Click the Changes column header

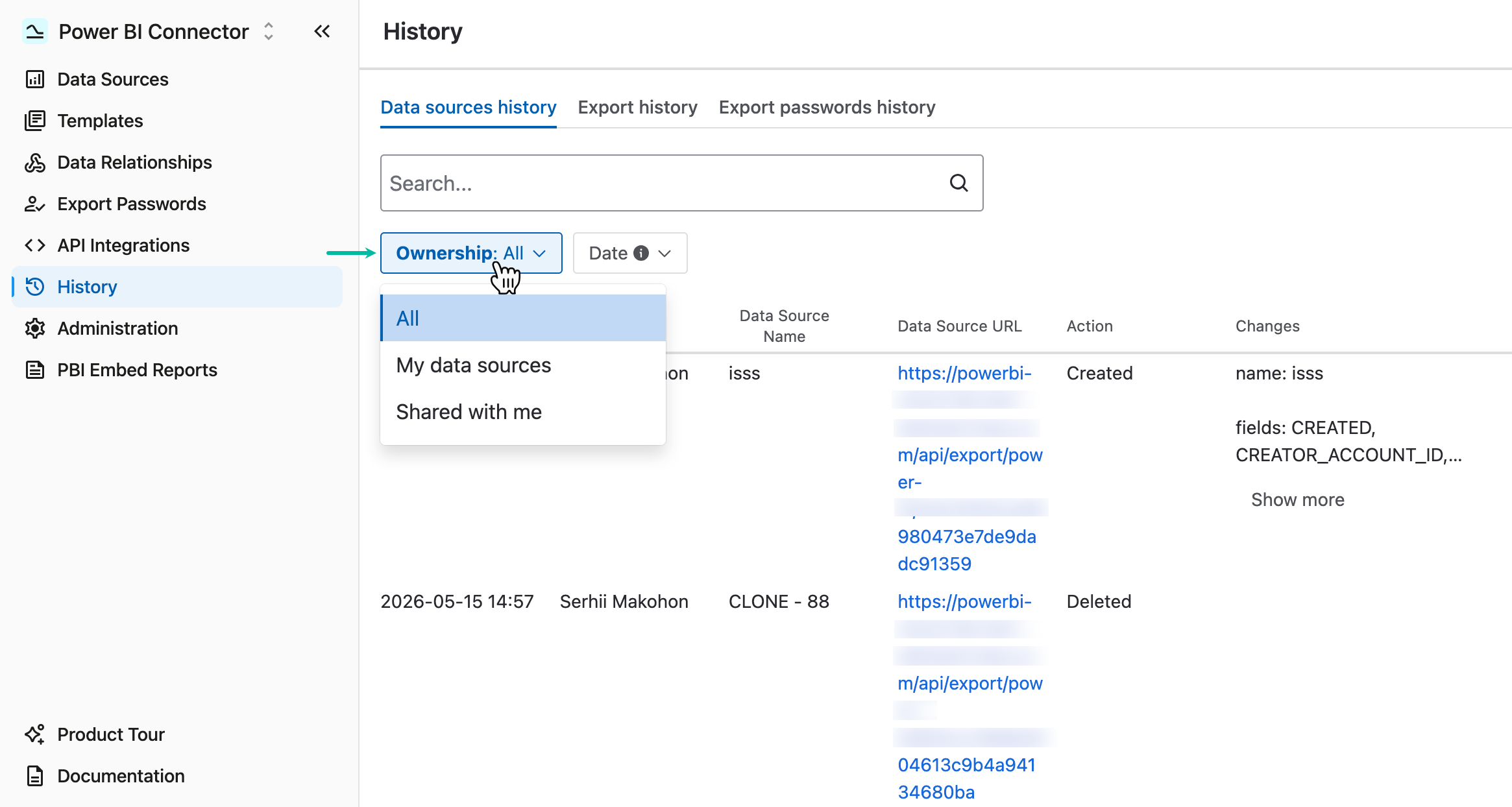pos(1267,326)
